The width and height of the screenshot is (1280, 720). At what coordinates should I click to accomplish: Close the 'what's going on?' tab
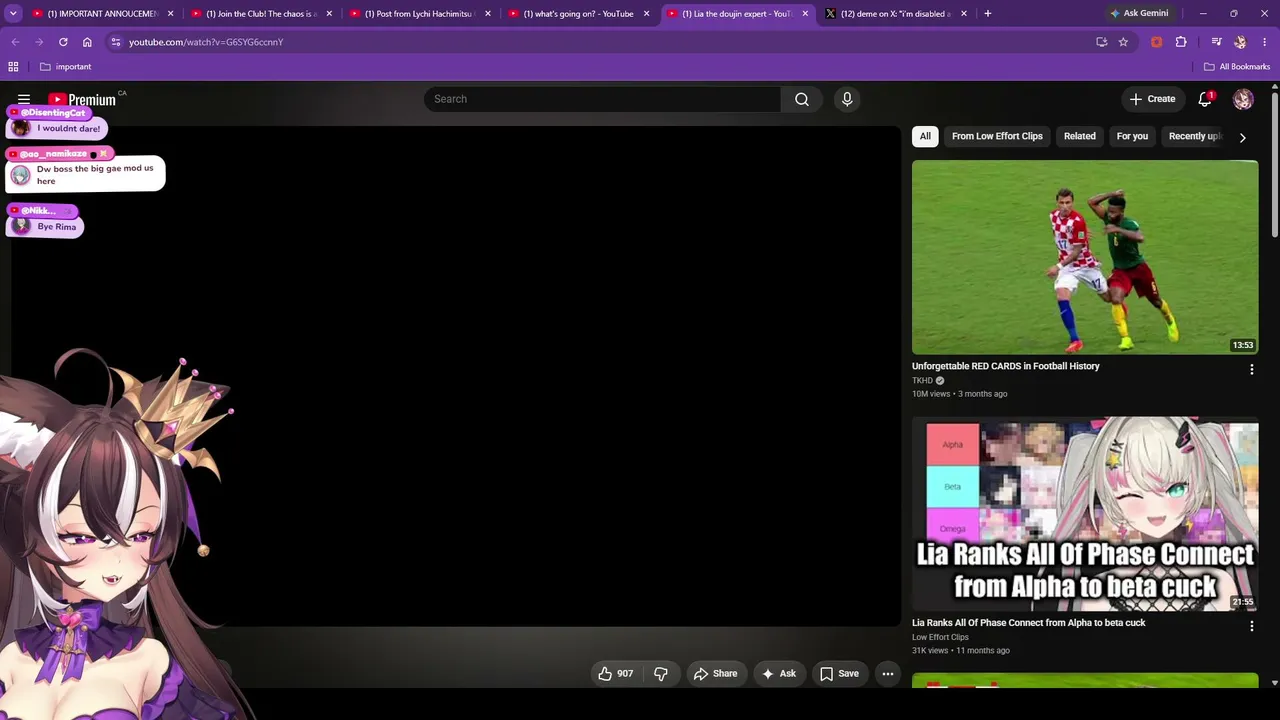pos(646,14)
